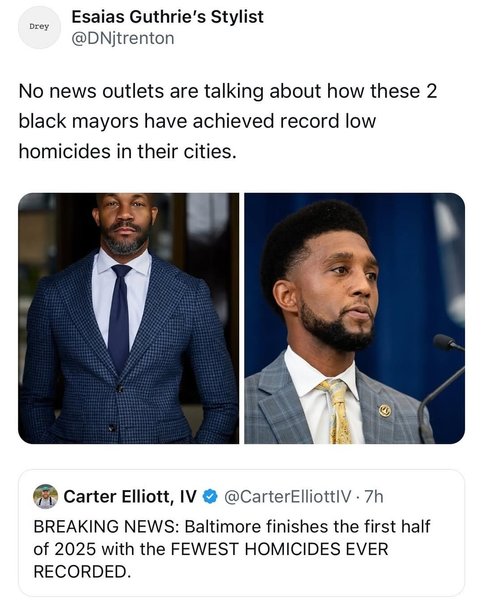
Task: Click the words FEWEST HOMICIDES EVER
Action: (279, 549)
